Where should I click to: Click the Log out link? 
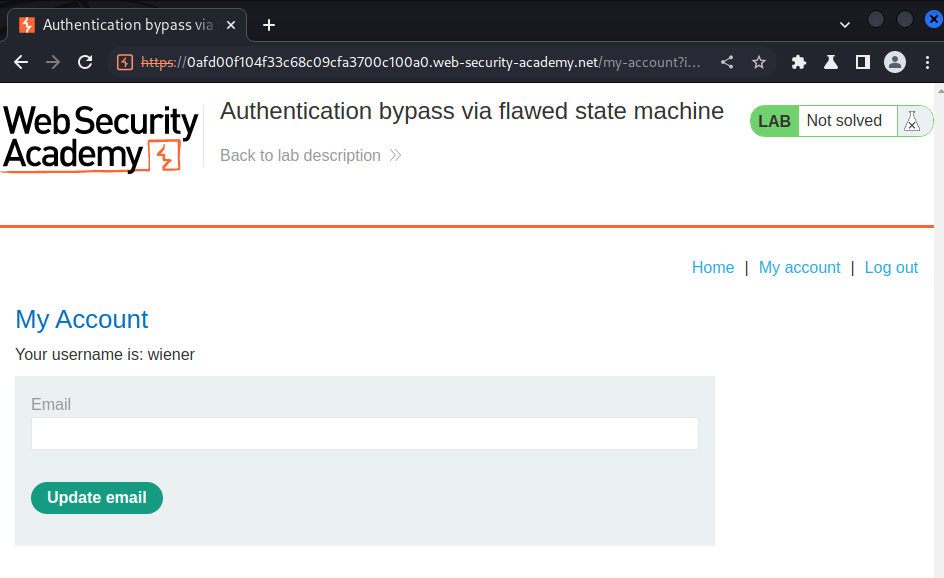tap(891, 267)
